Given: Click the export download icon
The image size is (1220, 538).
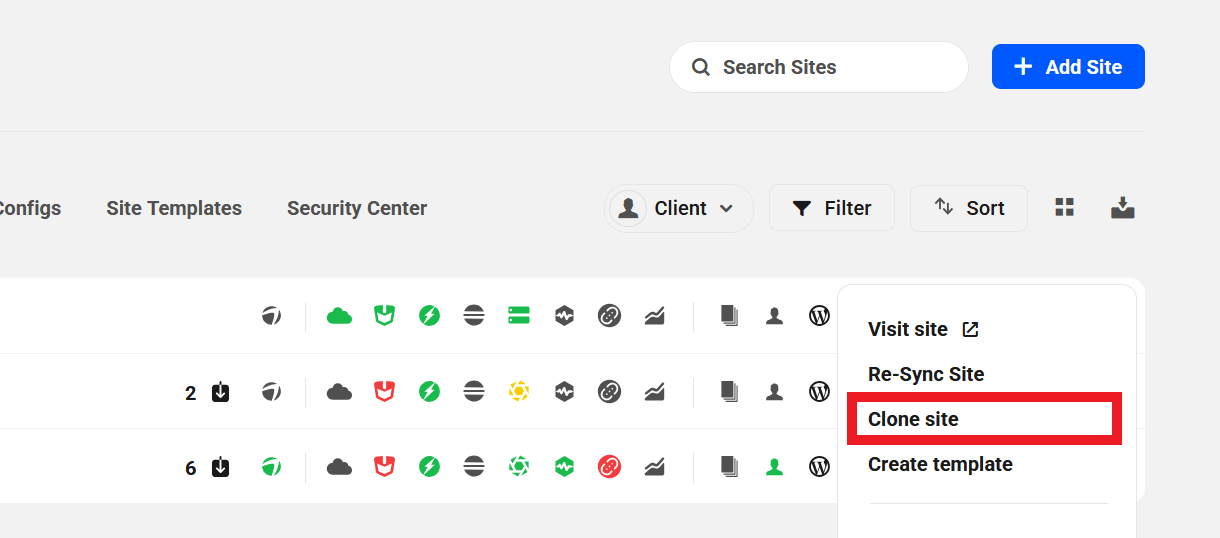Looking at the screenshot, I should (1123, 208).
